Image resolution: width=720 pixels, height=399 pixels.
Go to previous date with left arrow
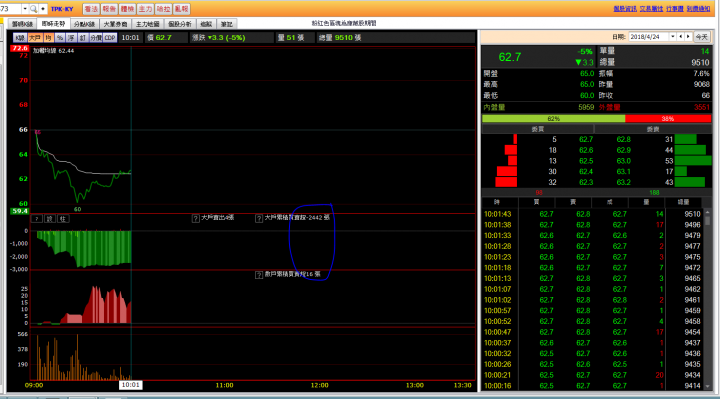point(681,37)
